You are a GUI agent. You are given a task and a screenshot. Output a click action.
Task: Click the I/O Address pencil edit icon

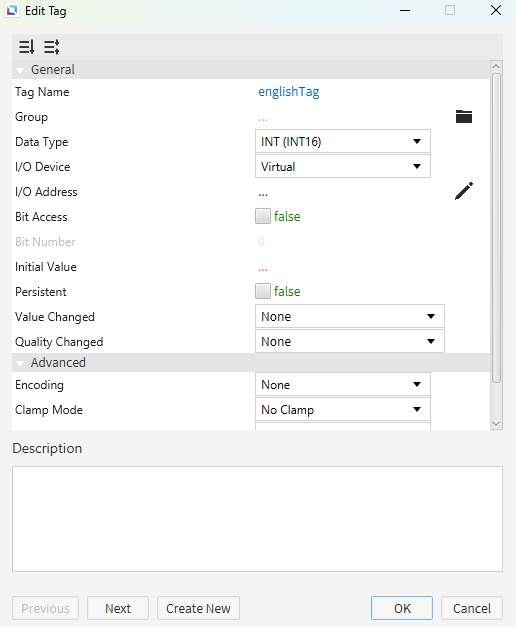point(464,191)
